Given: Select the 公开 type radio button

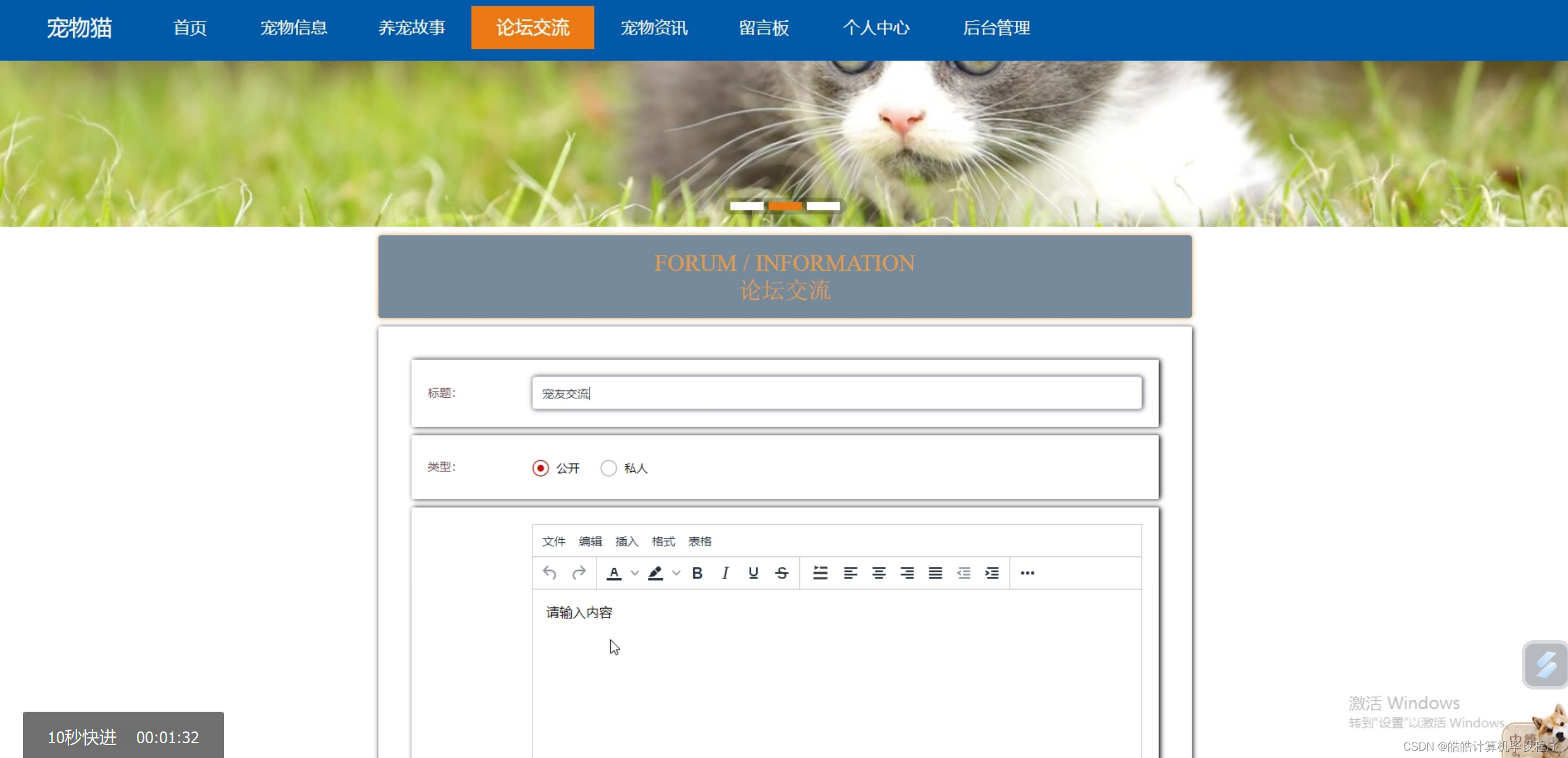Looking at the screenshot, I should (541, 468).
